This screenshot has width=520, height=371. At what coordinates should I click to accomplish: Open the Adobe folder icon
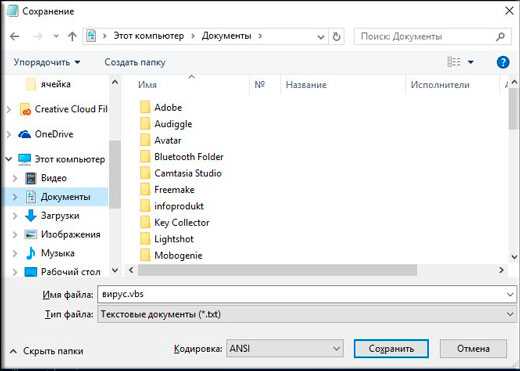(145, 107)
